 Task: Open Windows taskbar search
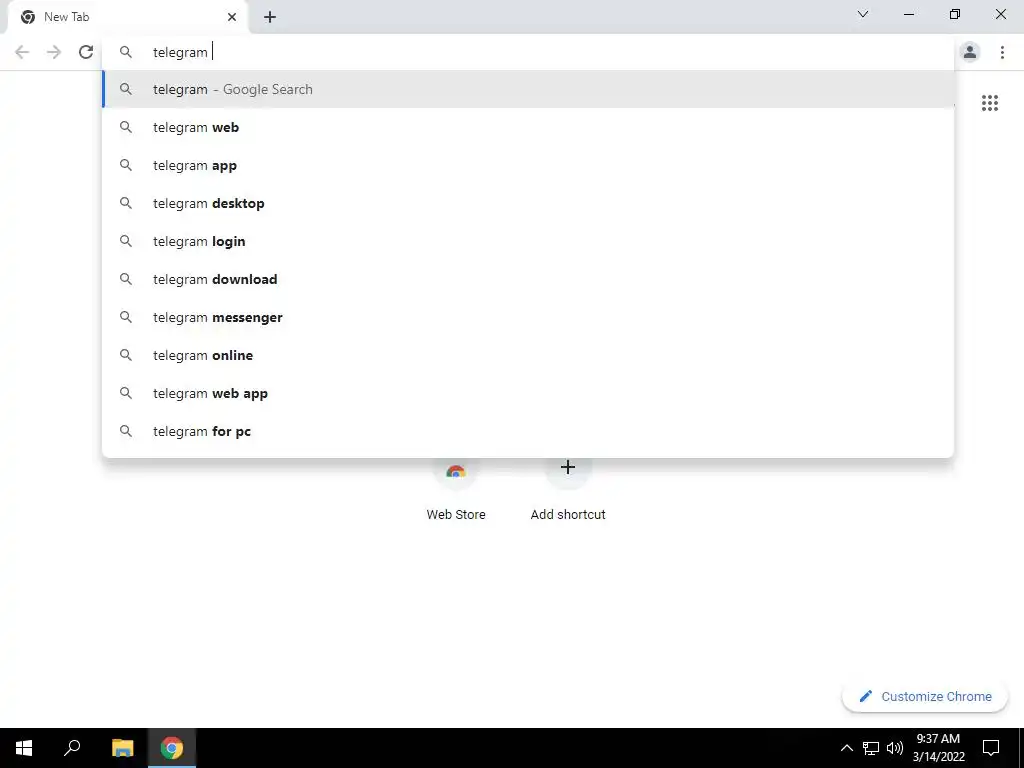[x=72, y=748]
